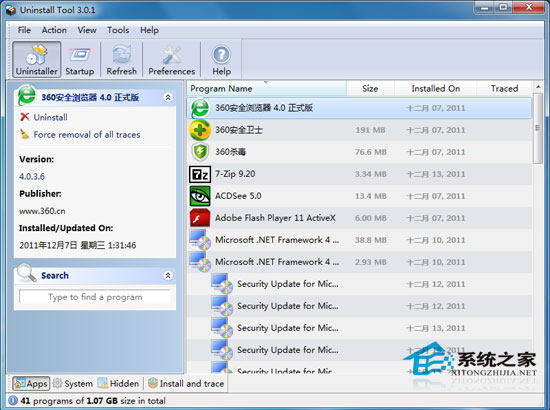Click the 76.6 MB size cell
Viewport: 550px width, 410px height.
click(x=370, y=152)
